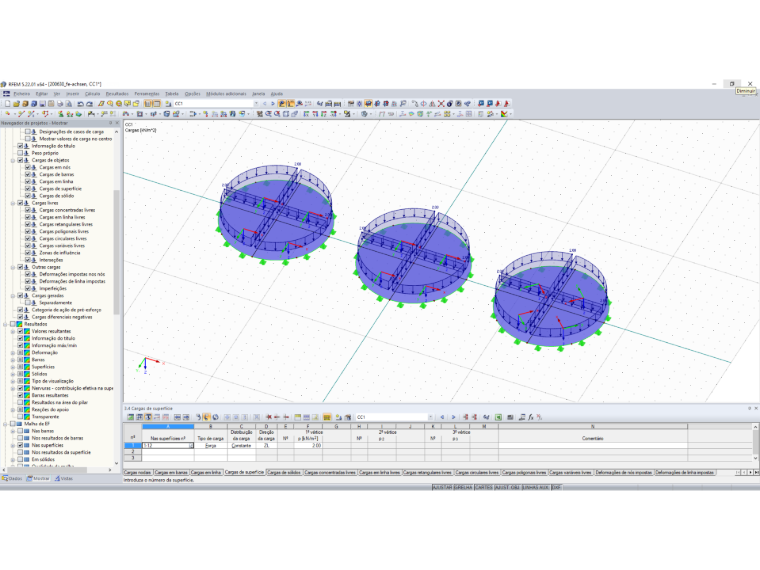This screenshot has height=570, width=760.
Task: Switch to 'Cargas circulares livres' tab
Action: 477,472
